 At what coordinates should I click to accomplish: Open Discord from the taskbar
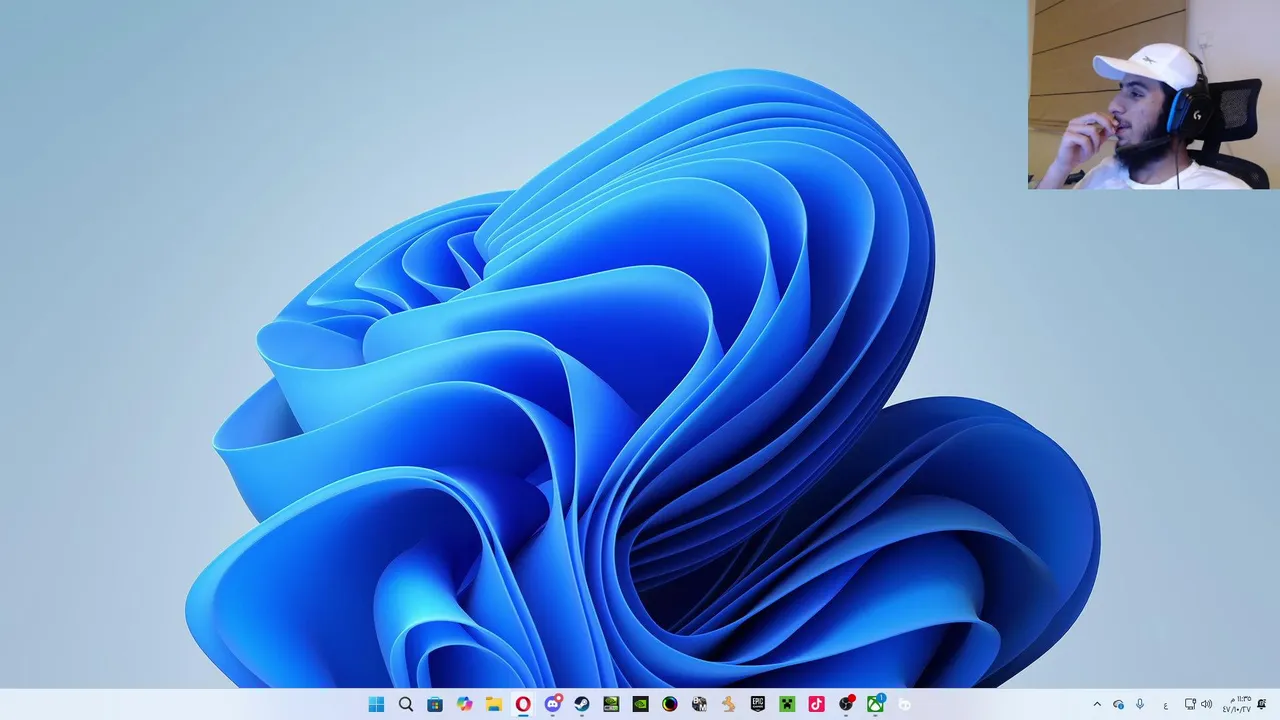(x=552, y=704)
